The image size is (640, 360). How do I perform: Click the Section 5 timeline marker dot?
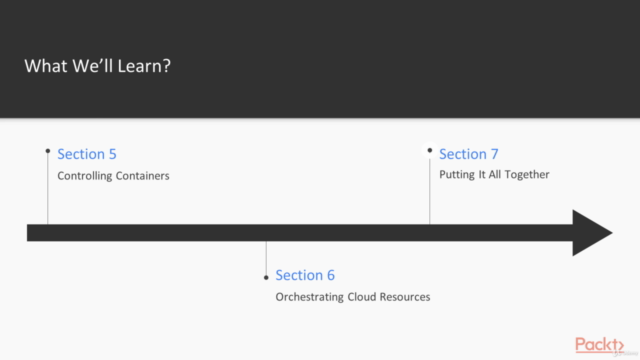tap(48, 151)
